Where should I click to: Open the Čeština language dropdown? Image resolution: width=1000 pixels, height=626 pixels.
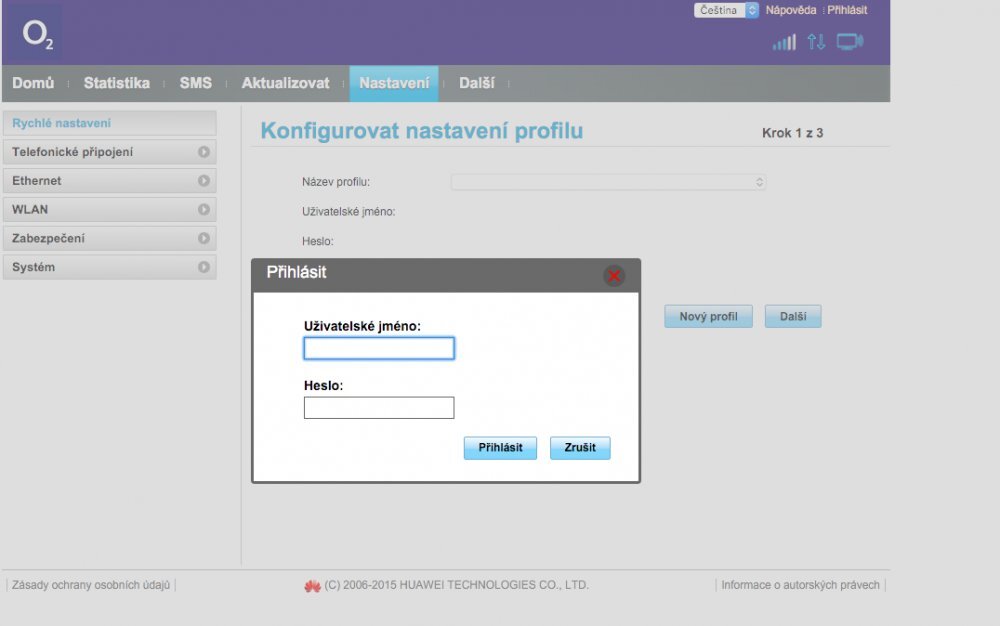726,10
